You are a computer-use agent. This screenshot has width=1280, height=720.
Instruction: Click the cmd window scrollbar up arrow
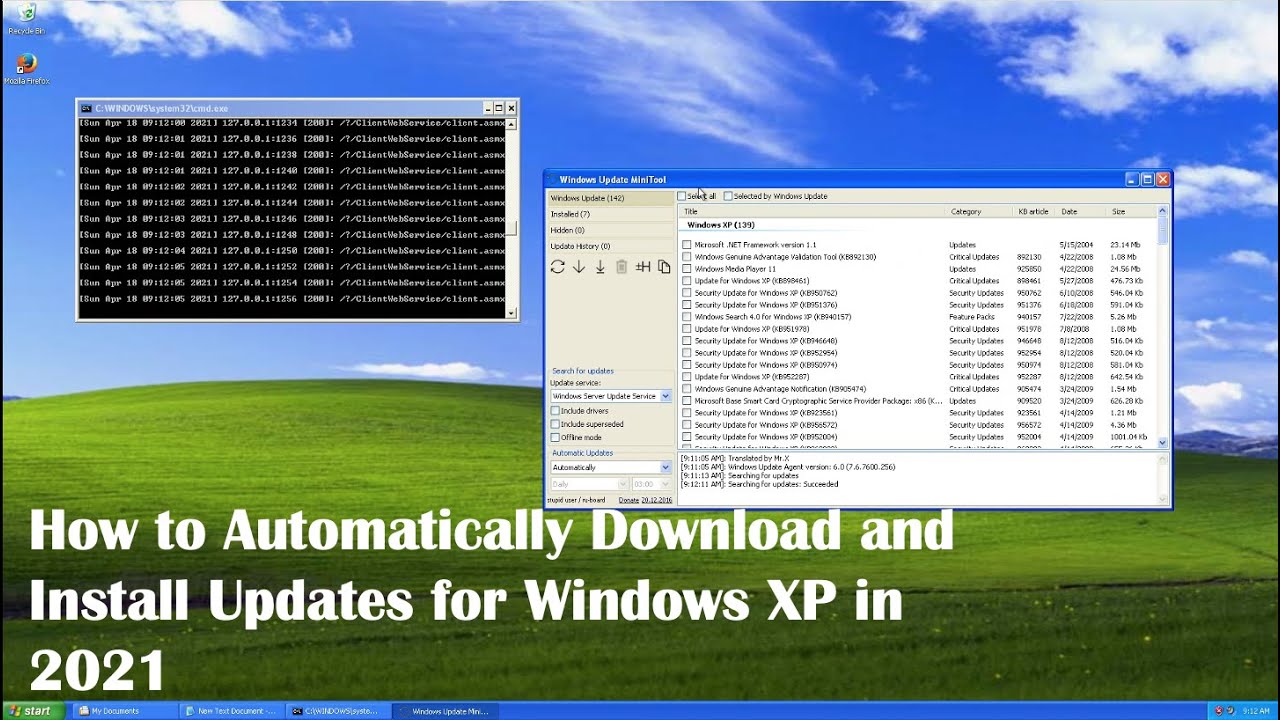(x=512, y=124)
